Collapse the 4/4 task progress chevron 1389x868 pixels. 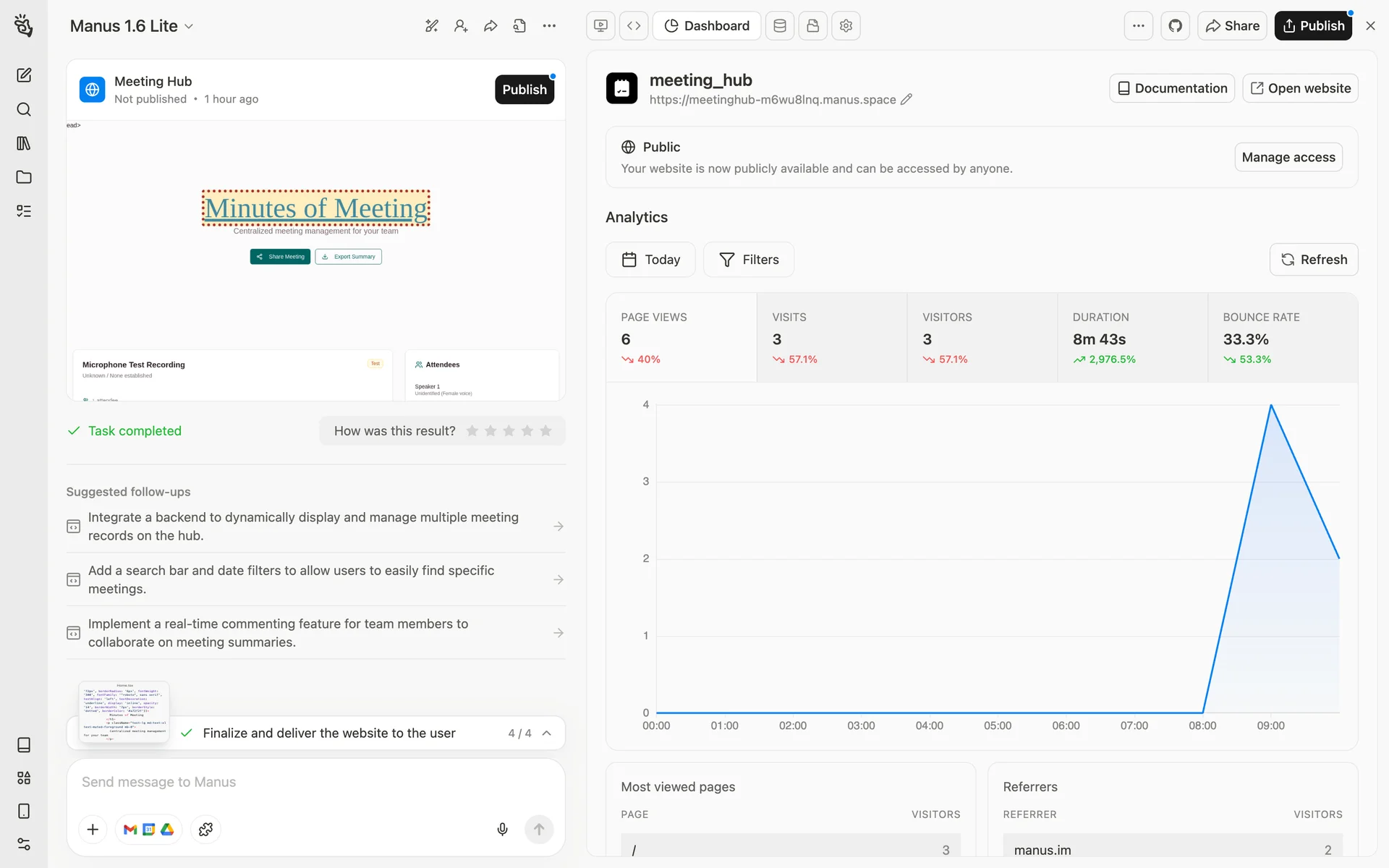pyautogui.click(x=547, y=733)
